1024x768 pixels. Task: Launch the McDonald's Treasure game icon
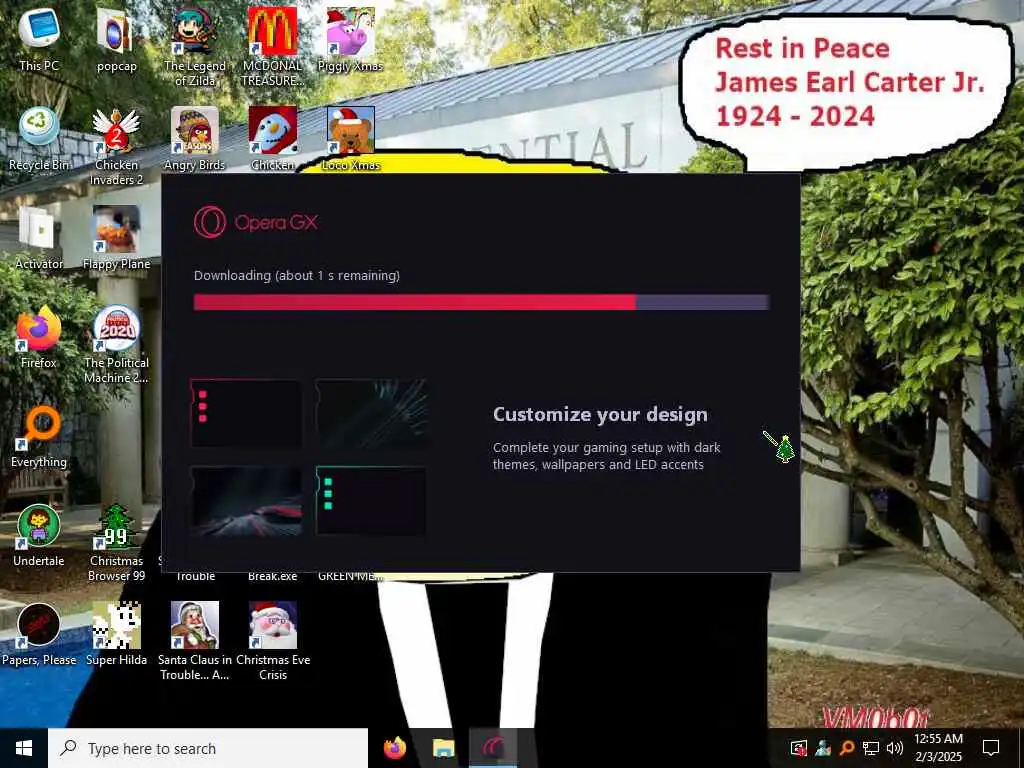pyautogui.click(x=272, y=46)
